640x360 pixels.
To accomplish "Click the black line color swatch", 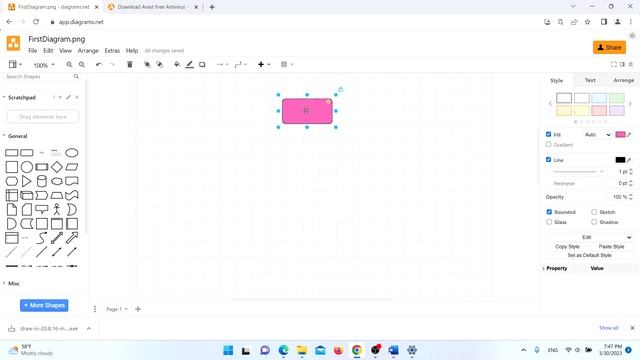I will pyautogui.click(x=620, y=160).
